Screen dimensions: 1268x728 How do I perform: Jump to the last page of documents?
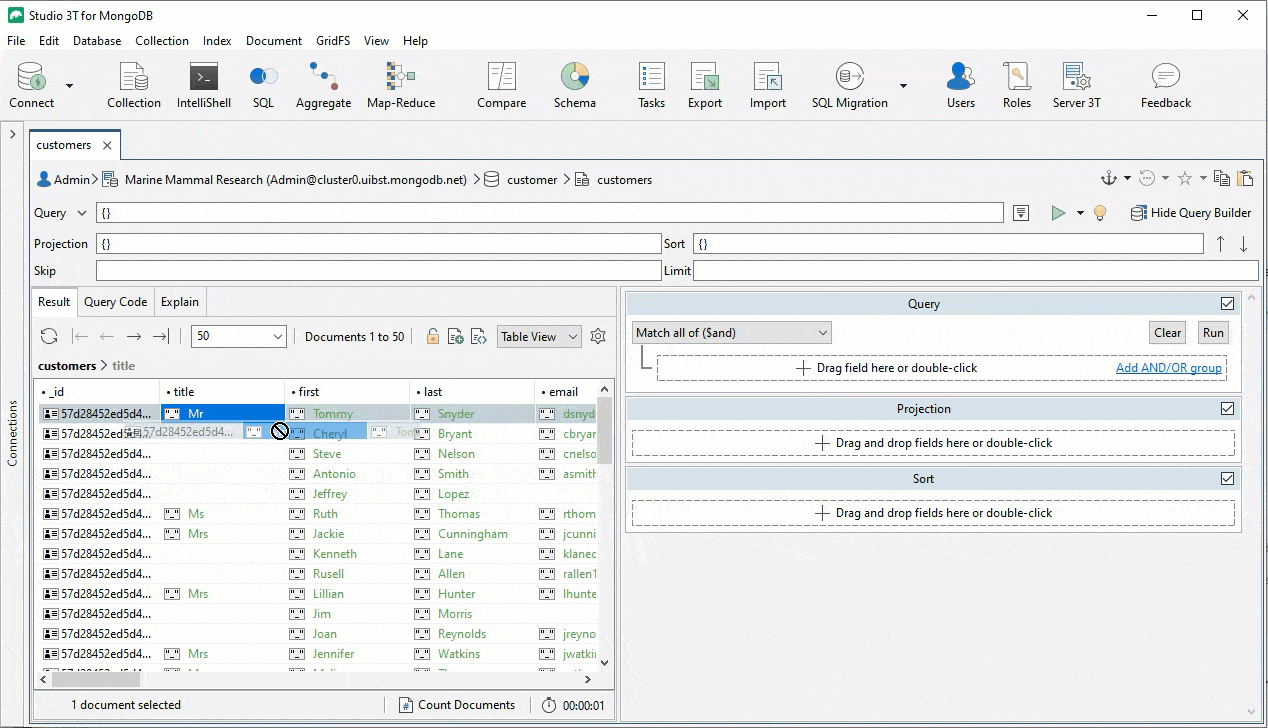click(161, 337)
